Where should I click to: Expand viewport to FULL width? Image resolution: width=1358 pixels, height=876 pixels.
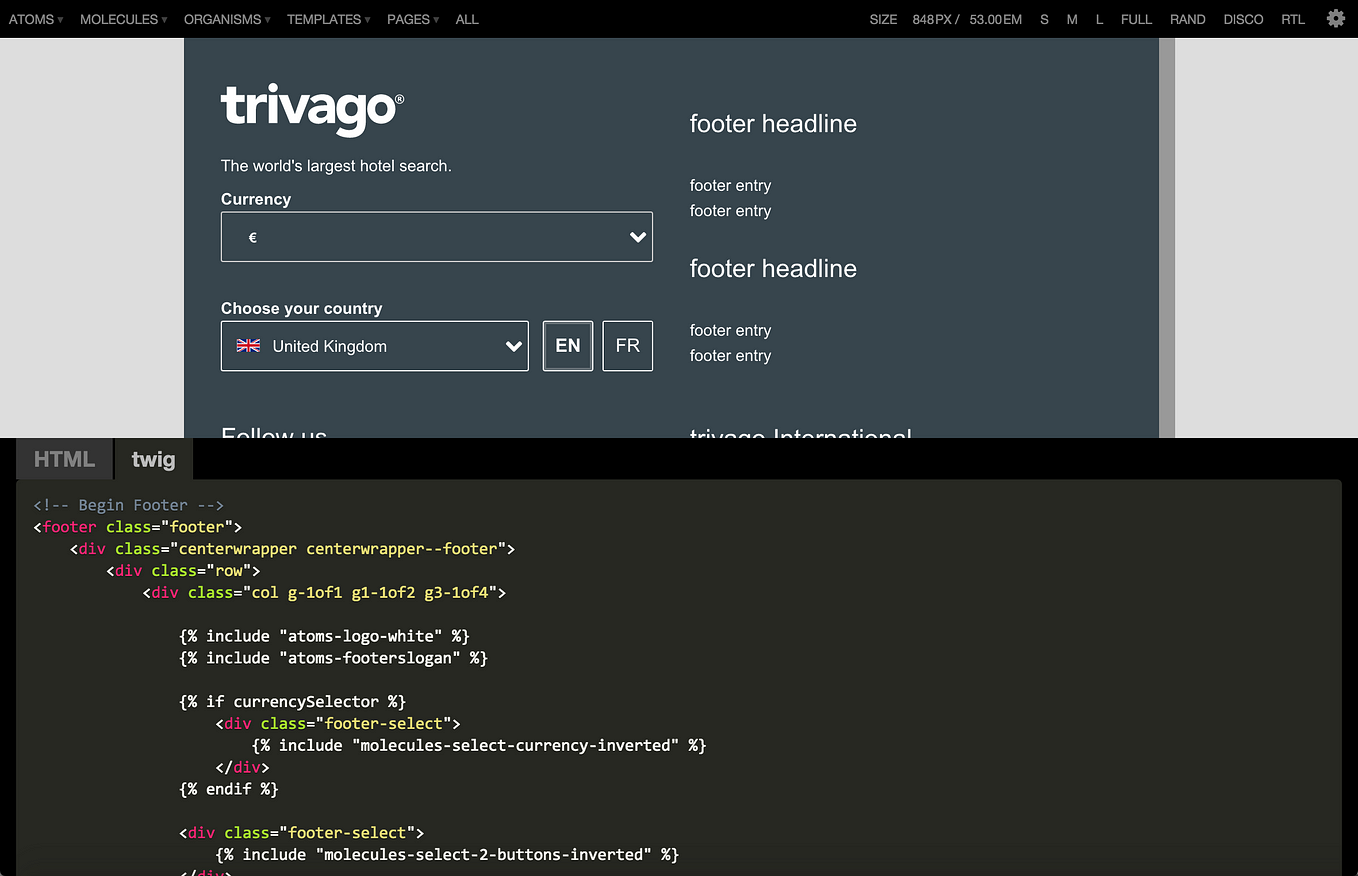coord(1136,18)
